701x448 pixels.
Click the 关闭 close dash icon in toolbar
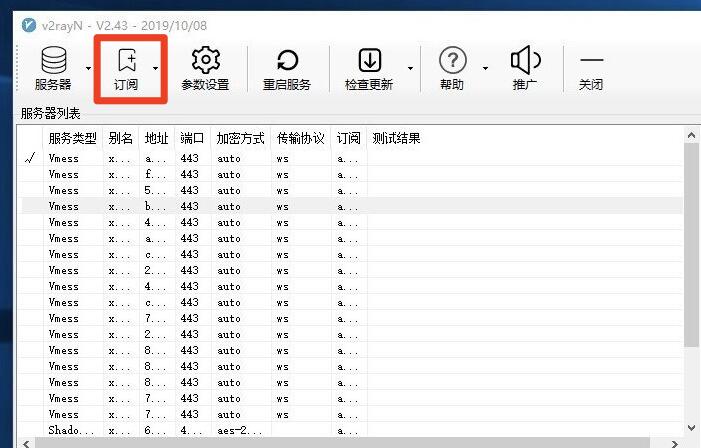point(591,60)
